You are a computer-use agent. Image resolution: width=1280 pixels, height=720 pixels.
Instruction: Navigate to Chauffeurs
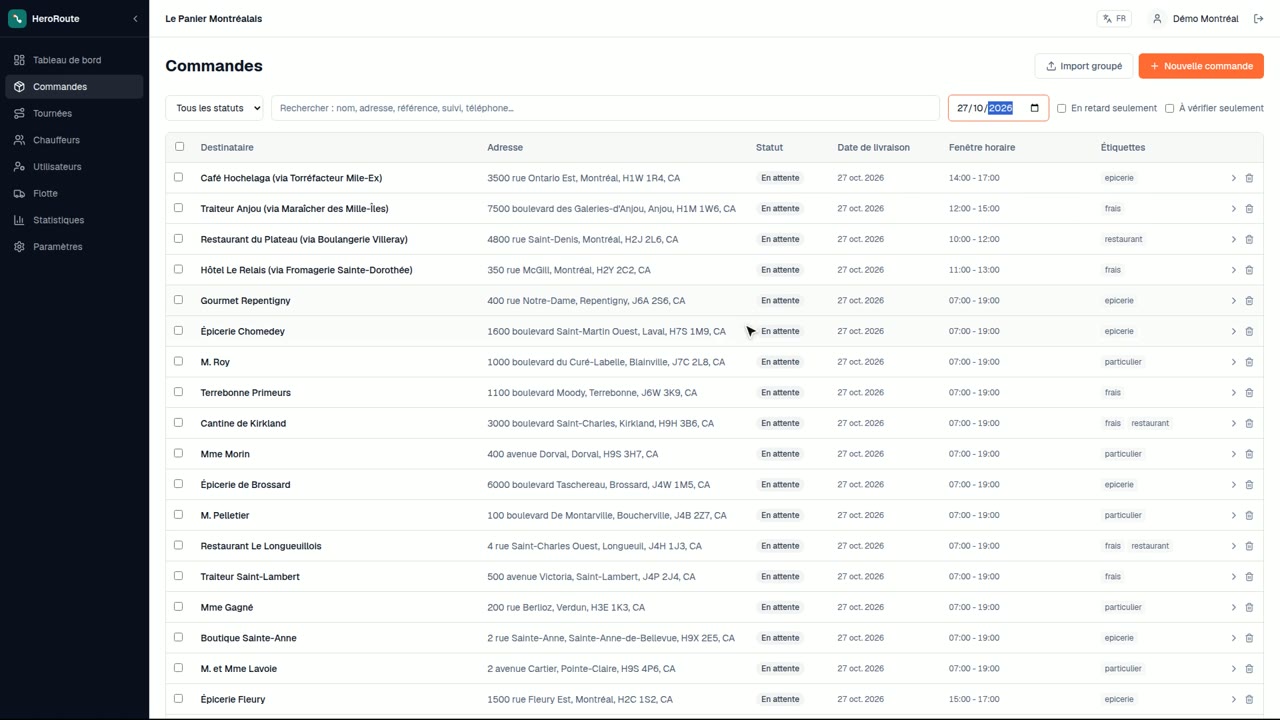[x=74, y=140]
